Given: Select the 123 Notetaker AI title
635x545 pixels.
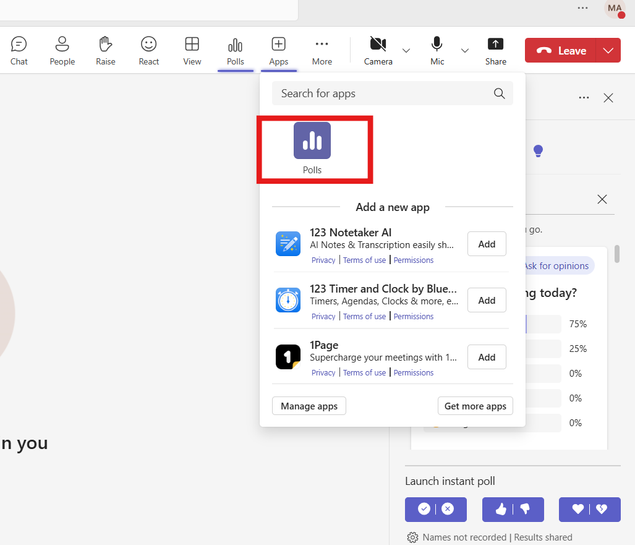Looking at the screenshot, I should [x=351, y=232].
